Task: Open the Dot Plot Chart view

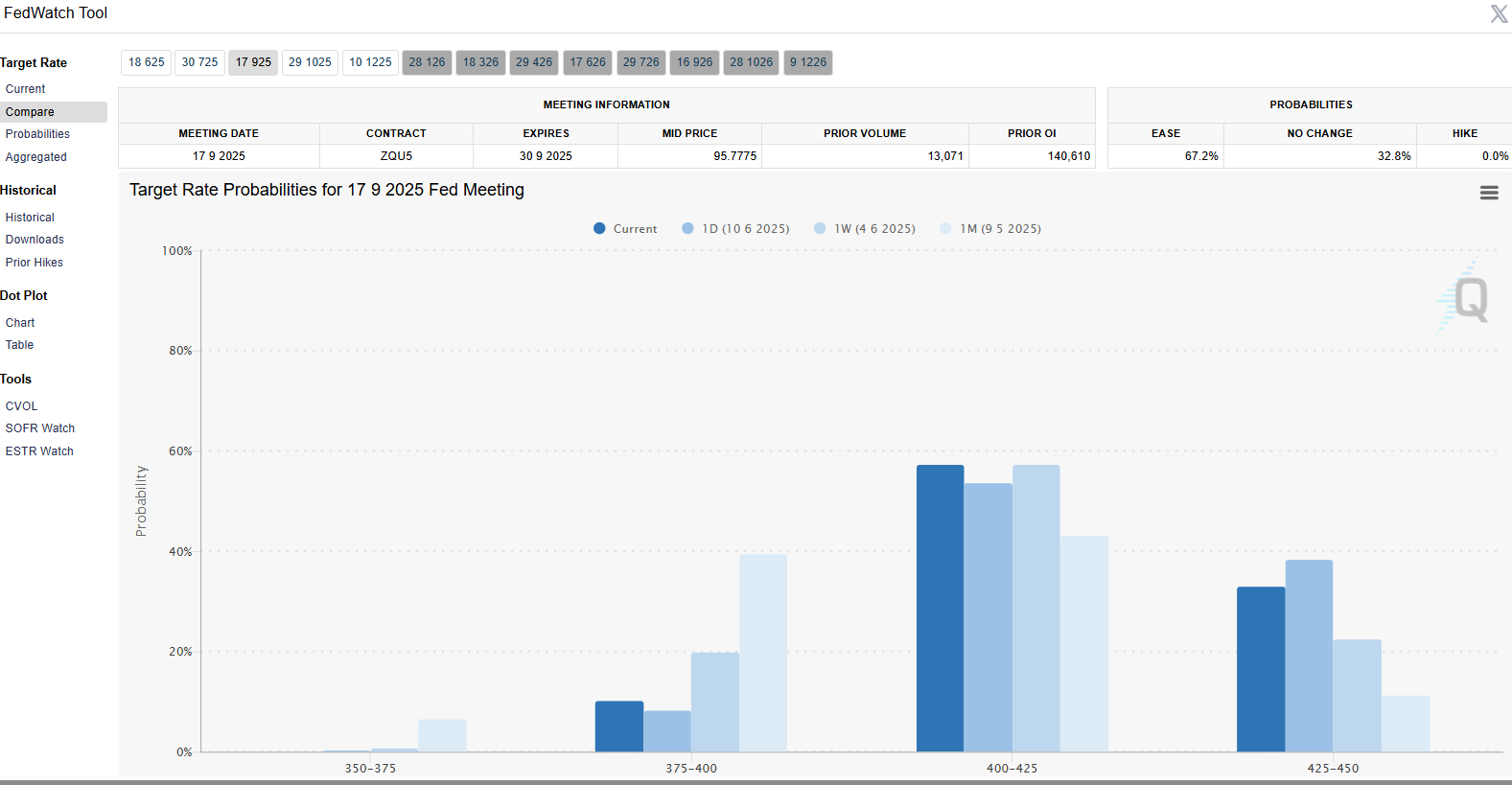Action: [20, 323]
